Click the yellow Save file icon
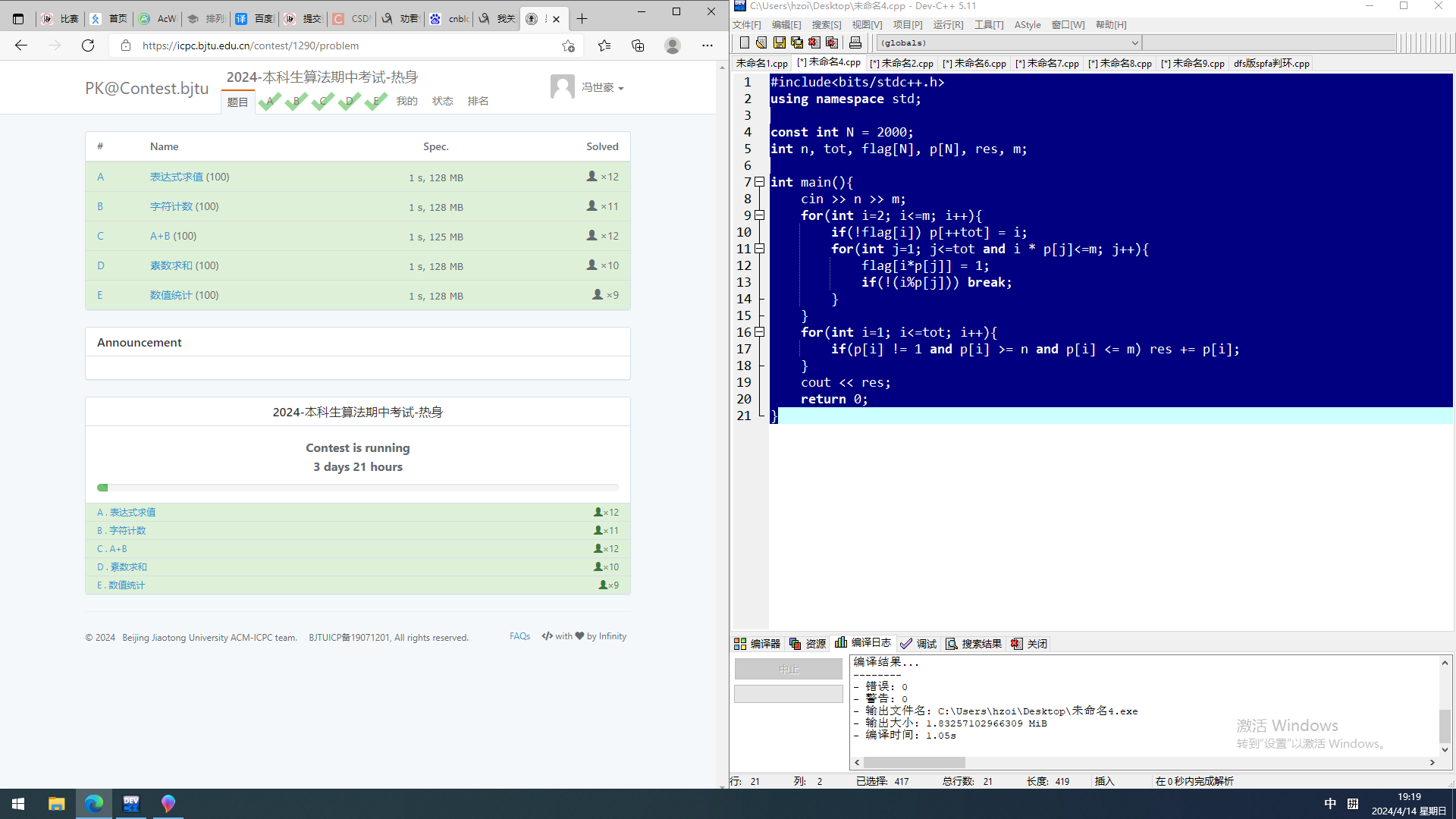1456x819 pixels. [779, 42]
